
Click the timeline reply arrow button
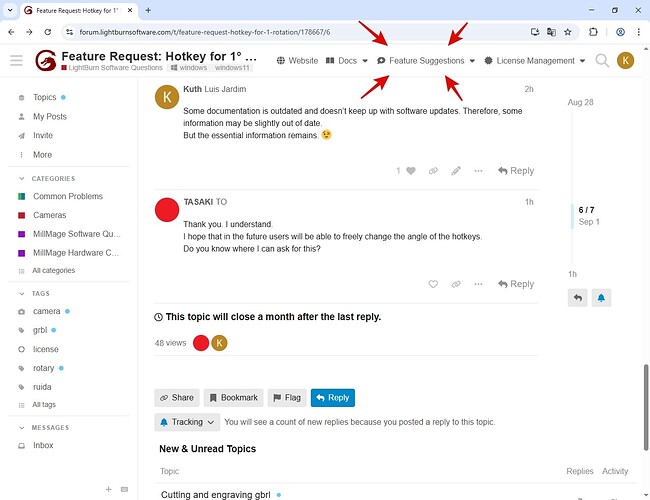click(x=577, y=298)
